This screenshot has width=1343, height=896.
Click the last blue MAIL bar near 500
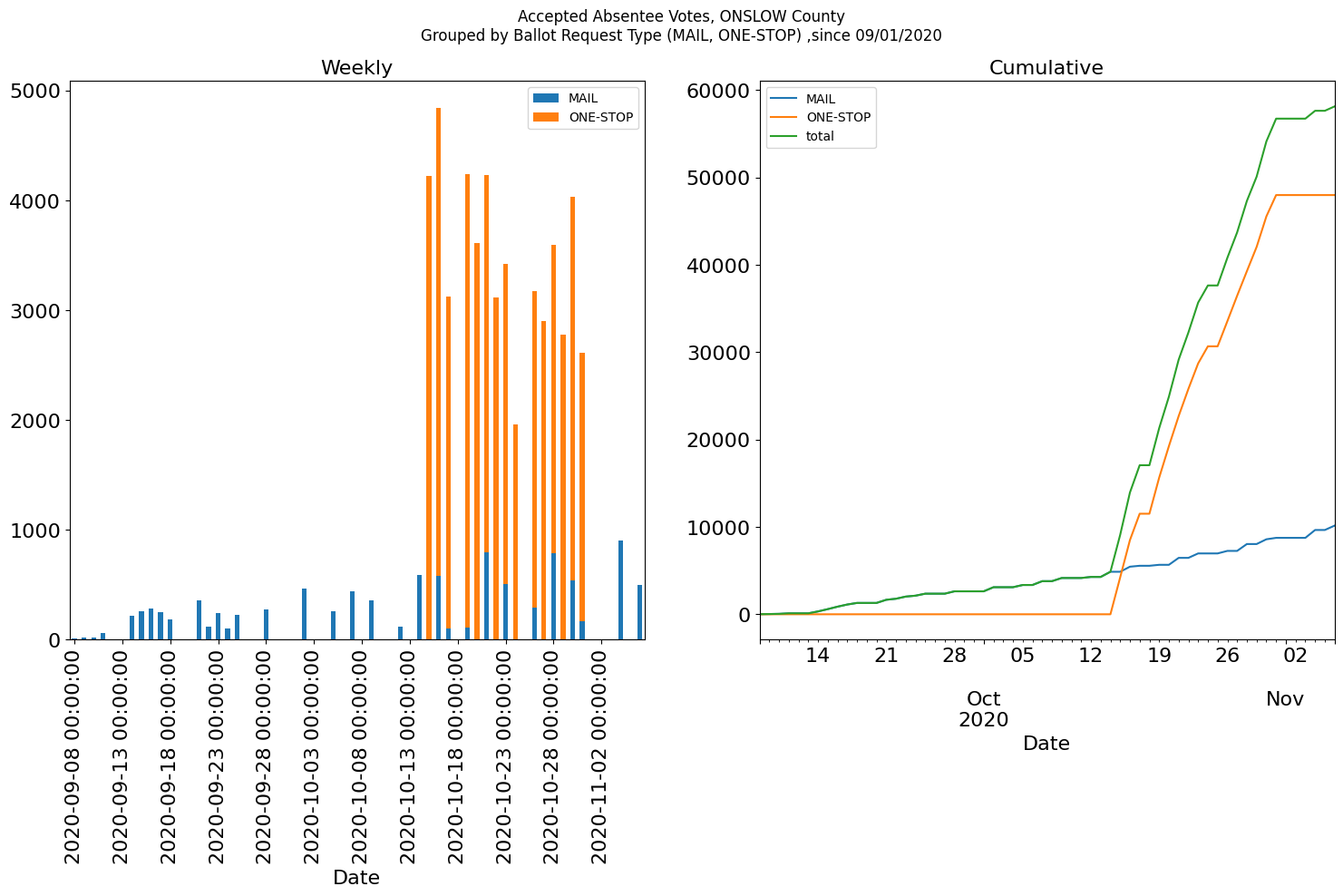point(640,612)
